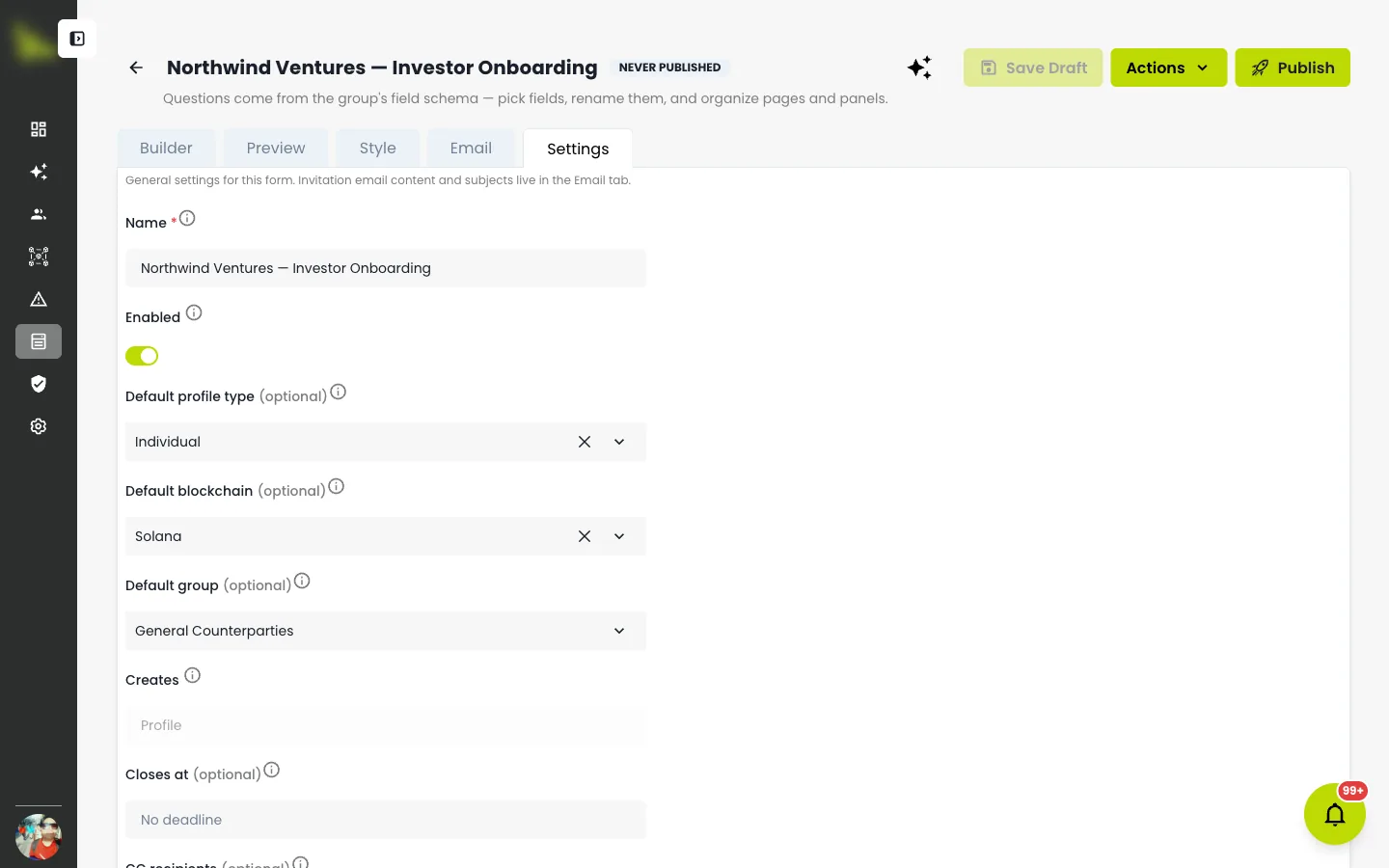Open the people icon in sidebar
Image resolution: width=1389 pixels, height=868 pixels.
[x=39, y=214]
